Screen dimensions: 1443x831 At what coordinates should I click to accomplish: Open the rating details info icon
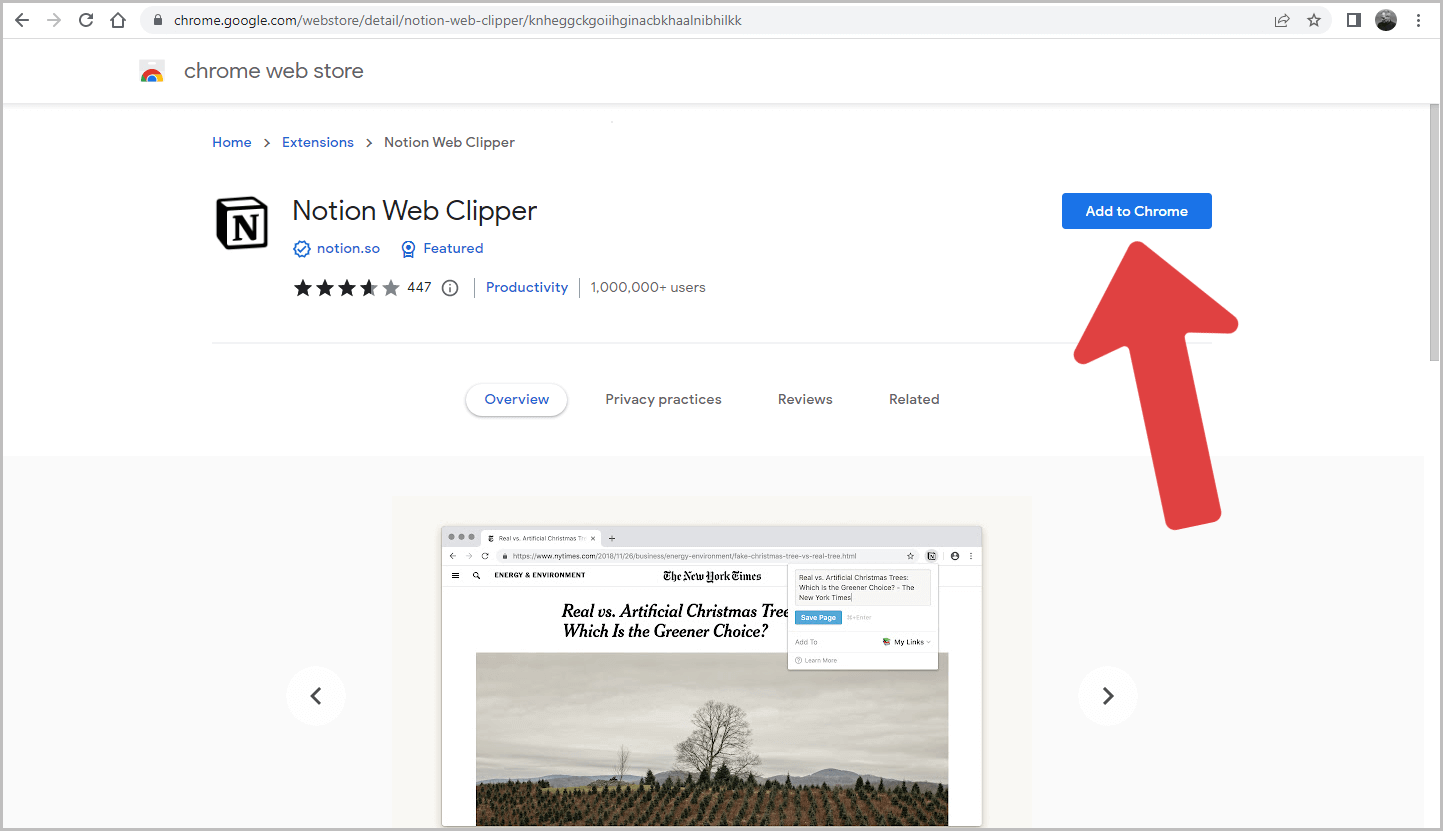(450, 287)
